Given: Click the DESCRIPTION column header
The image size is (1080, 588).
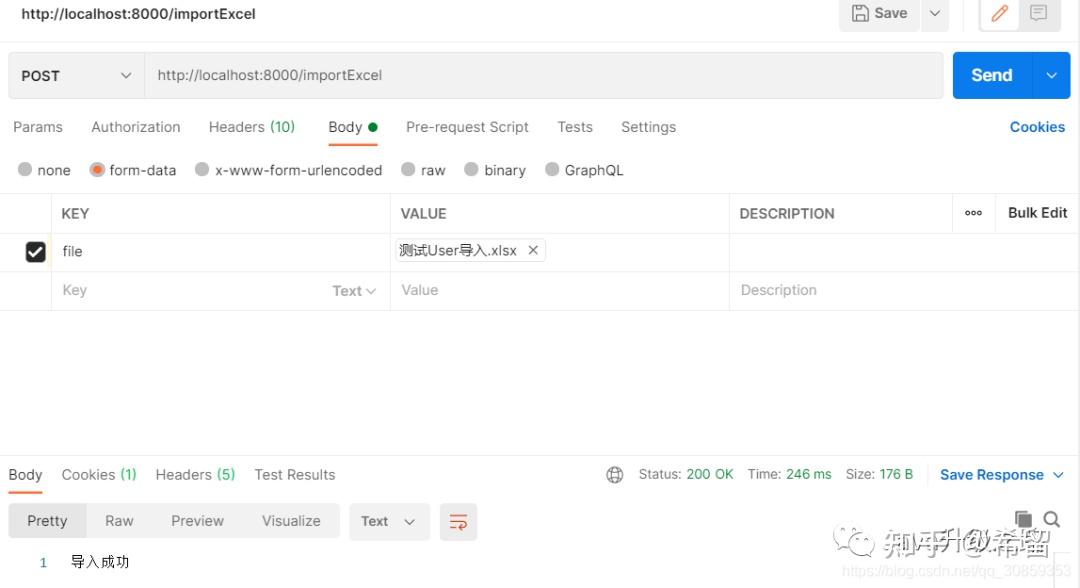Looking at the screenshot, I should coord(787,214).
